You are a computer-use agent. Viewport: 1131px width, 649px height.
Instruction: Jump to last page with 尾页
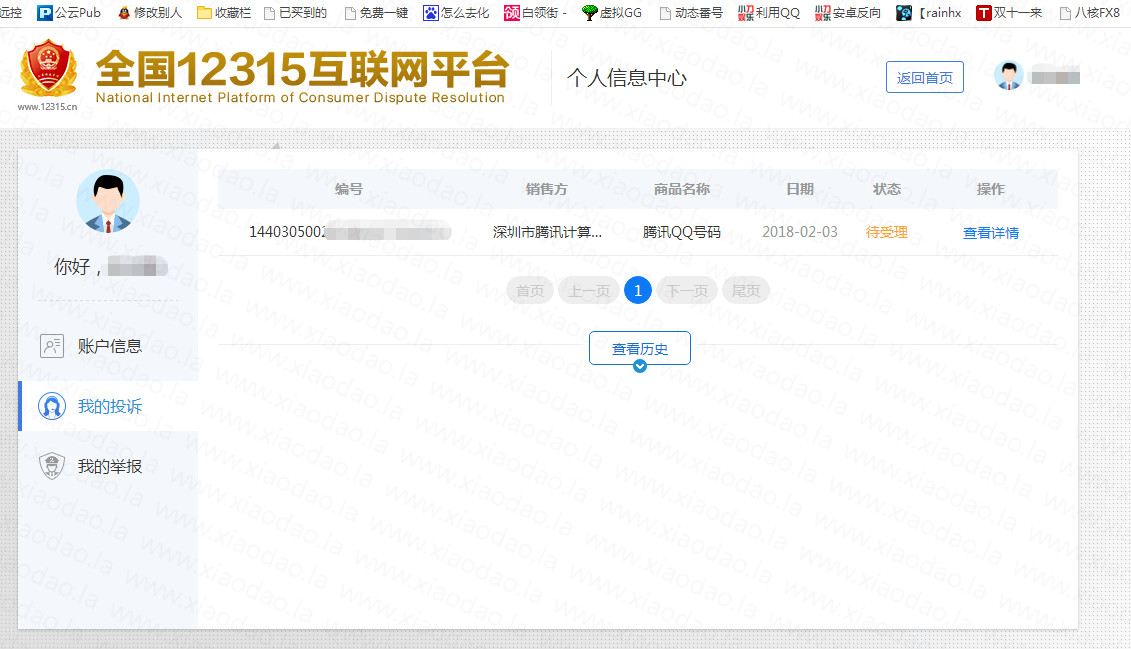[746, 291]
